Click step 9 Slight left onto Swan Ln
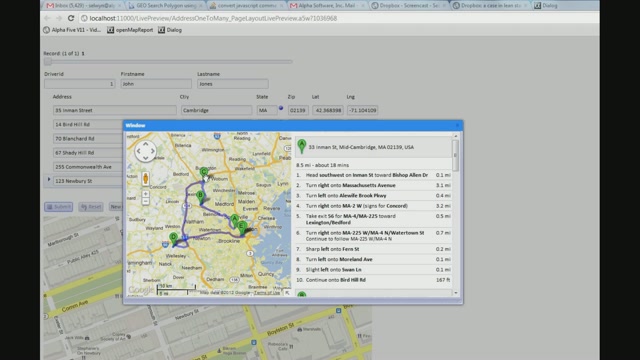The image size is (640, 360). click(373, 269)
